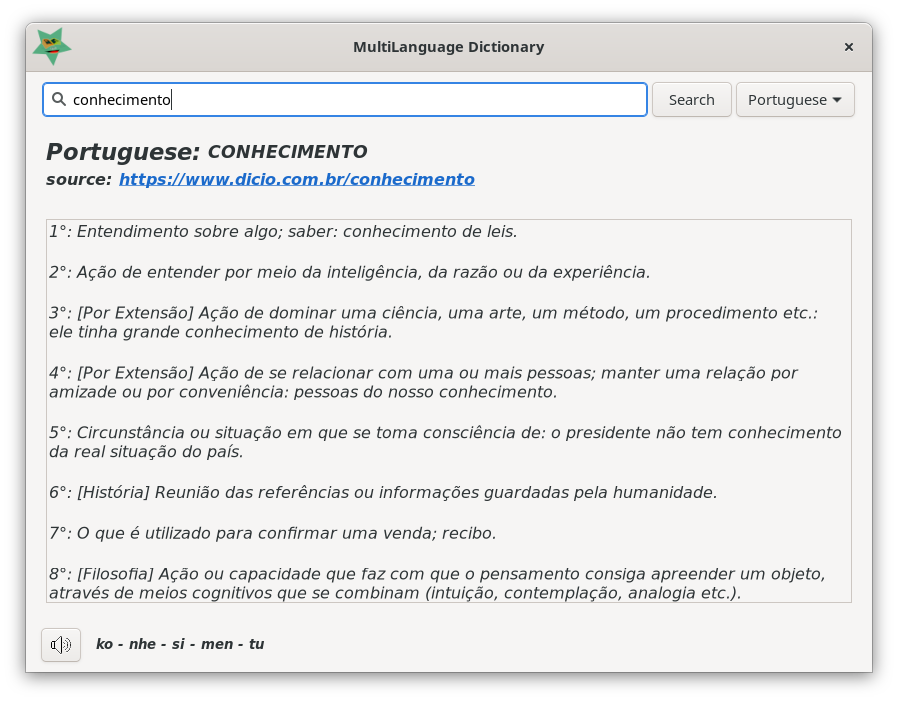Click the magnifier icon in search field
The image size is (898, 701).
pos(58,99)
